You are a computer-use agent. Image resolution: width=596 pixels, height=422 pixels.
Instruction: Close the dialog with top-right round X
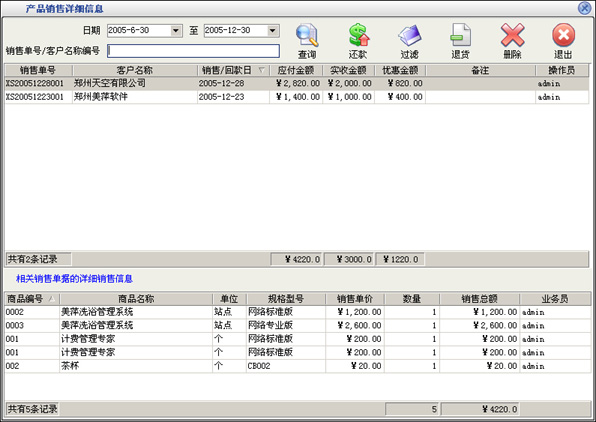coord(585,8)
